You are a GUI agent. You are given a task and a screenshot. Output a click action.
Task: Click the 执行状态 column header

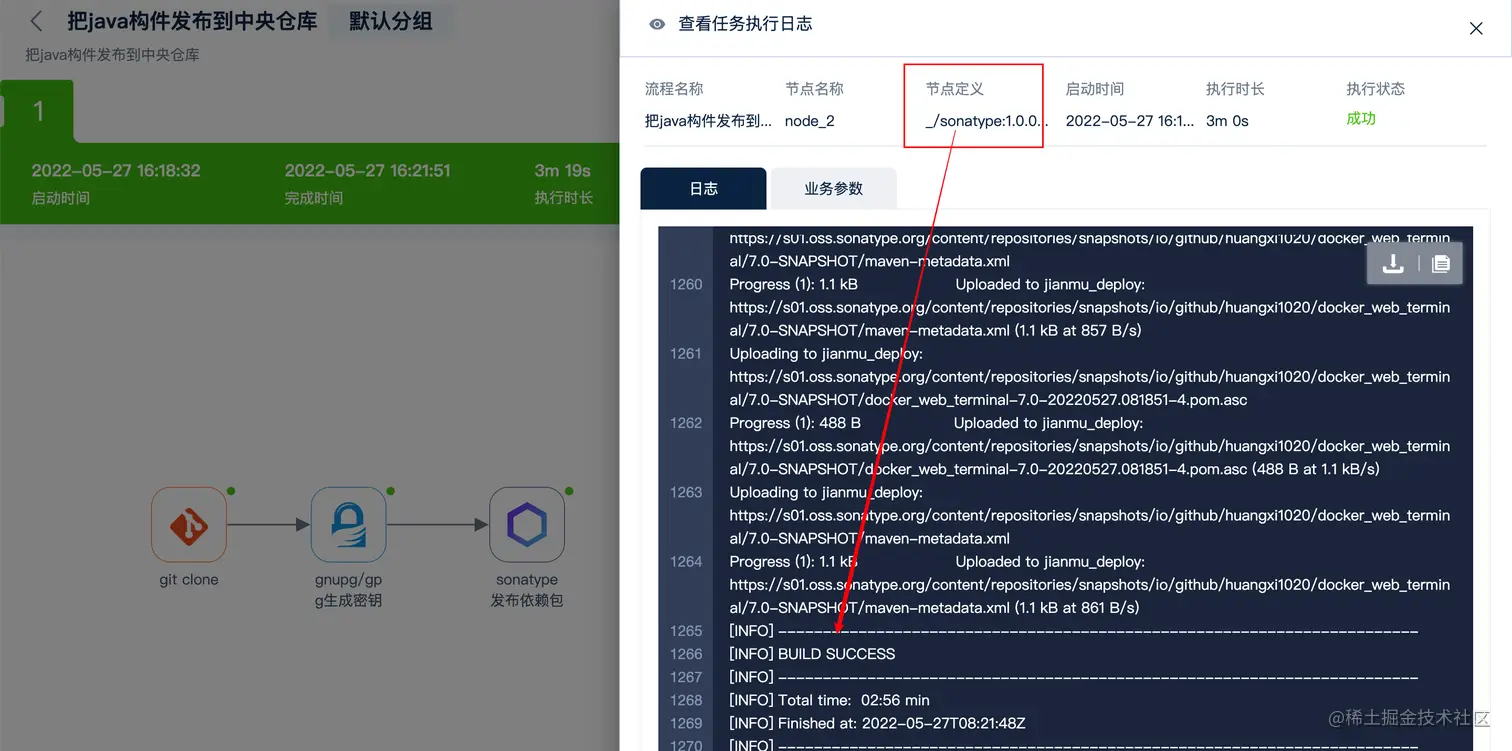1376,89
